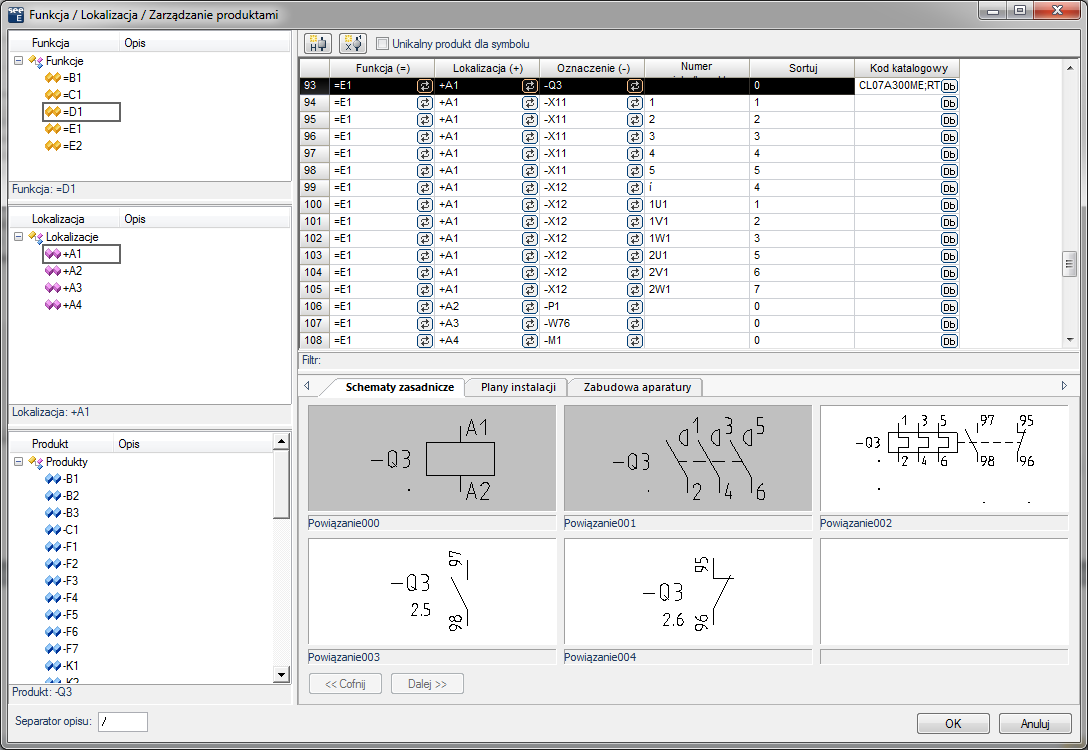Click product list scroll up arrow
The width and height of the screenshot is (1088, 750).
tap(281, 441)
